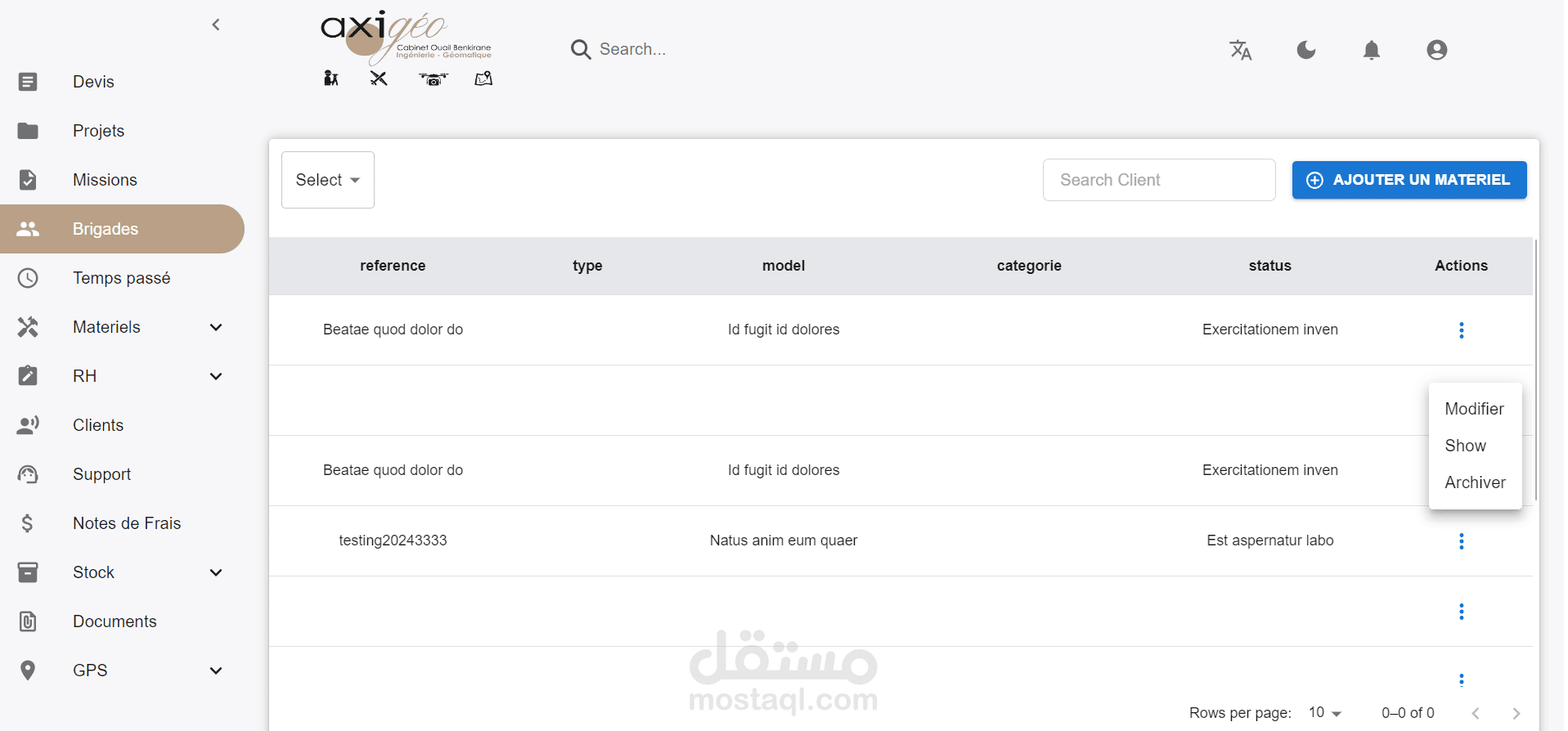Choose Show in the actions popup

(1475, 446)
